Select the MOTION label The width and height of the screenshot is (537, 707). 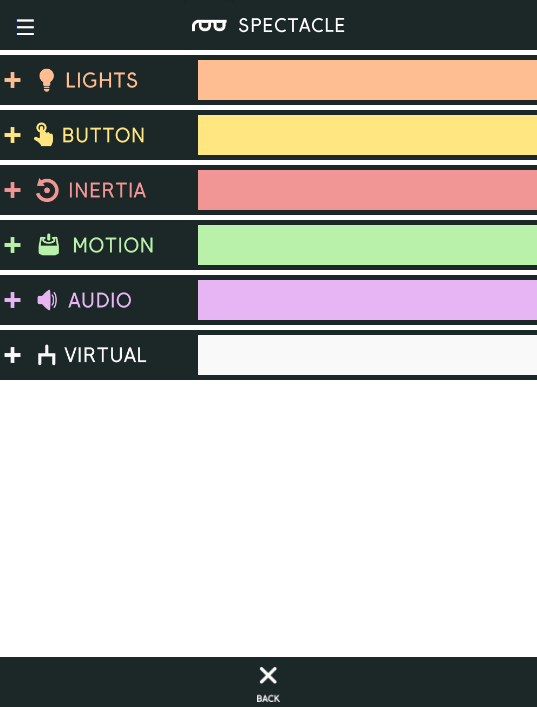[x=113, y=245]
